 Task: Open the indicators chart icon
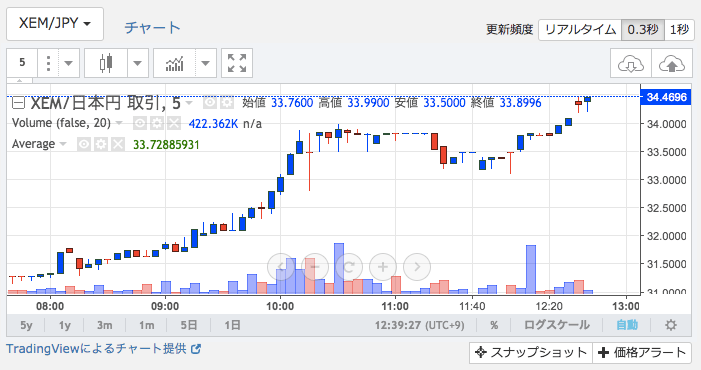coord(174,63)
